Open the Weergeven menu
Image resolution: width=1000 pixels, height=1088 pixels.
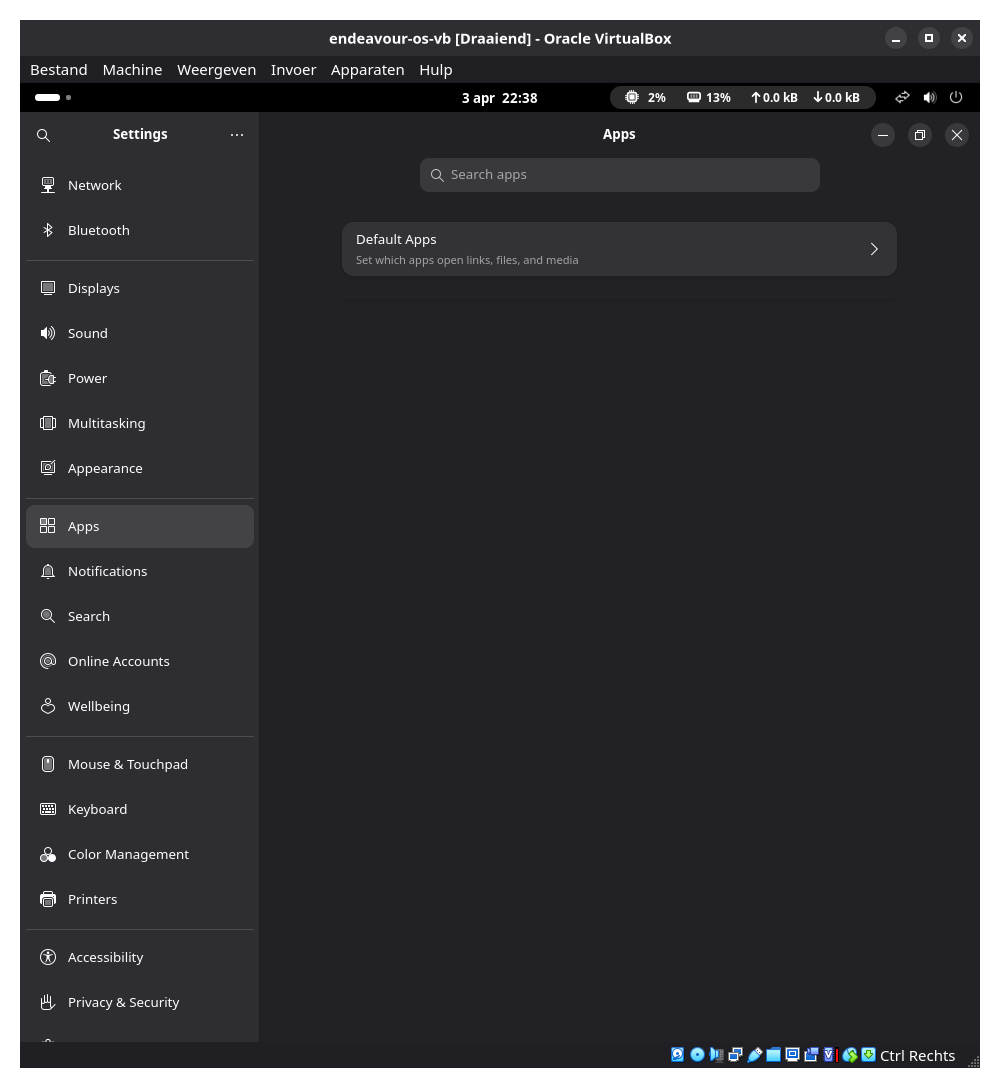point(216,69)
